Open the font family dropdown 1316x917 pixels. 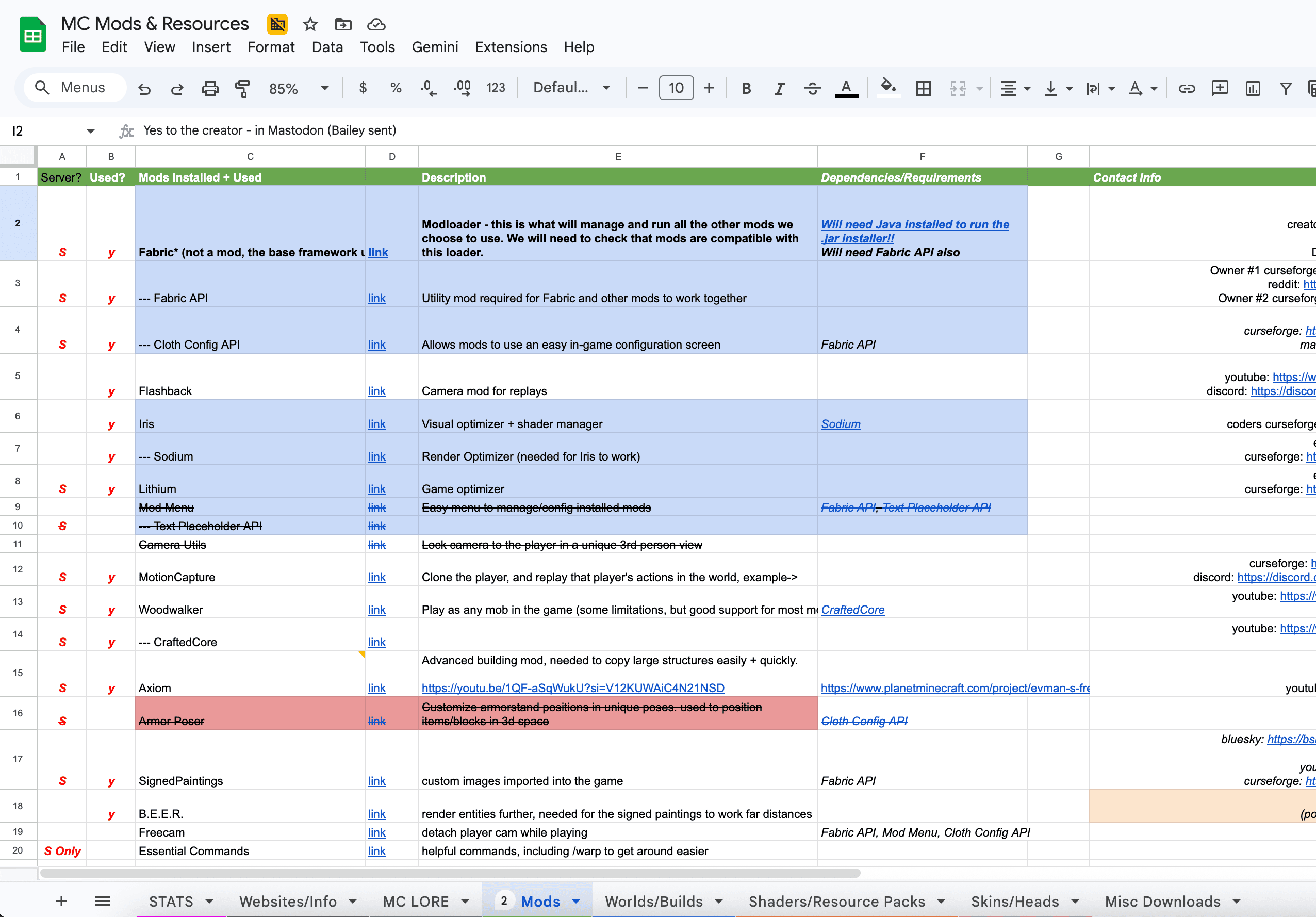(571, 88)
